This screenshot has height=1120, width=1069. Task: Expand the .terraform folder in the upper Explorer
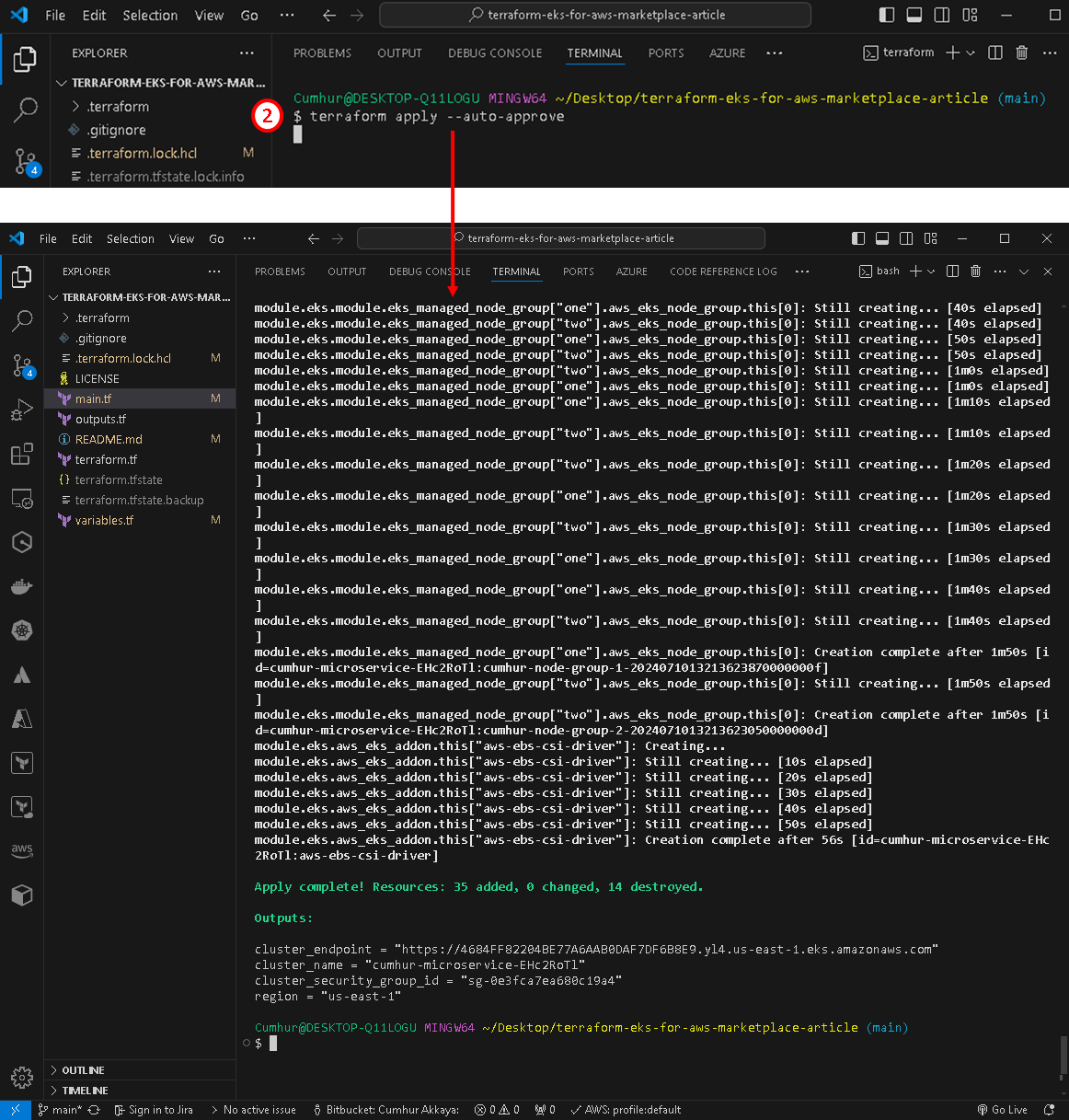tap(110, 107)
